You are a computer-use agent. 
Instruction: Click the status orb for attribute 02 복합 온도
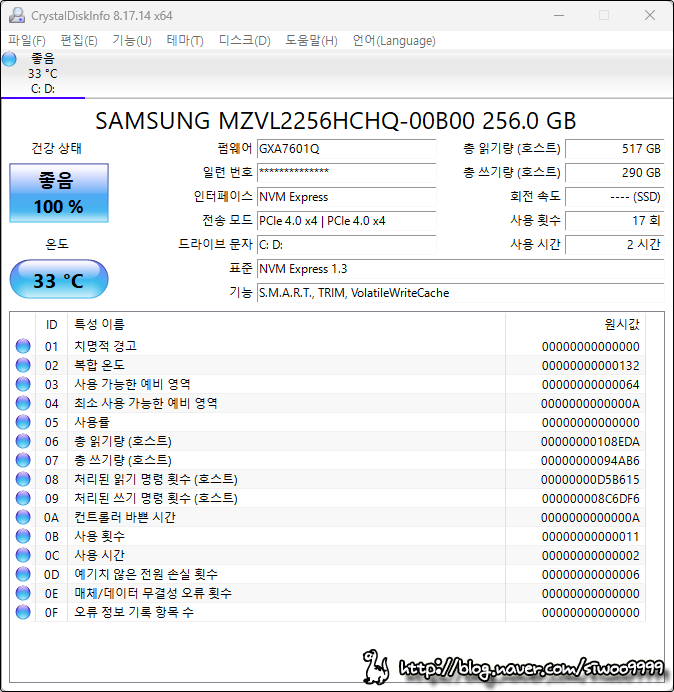[23, 365]
